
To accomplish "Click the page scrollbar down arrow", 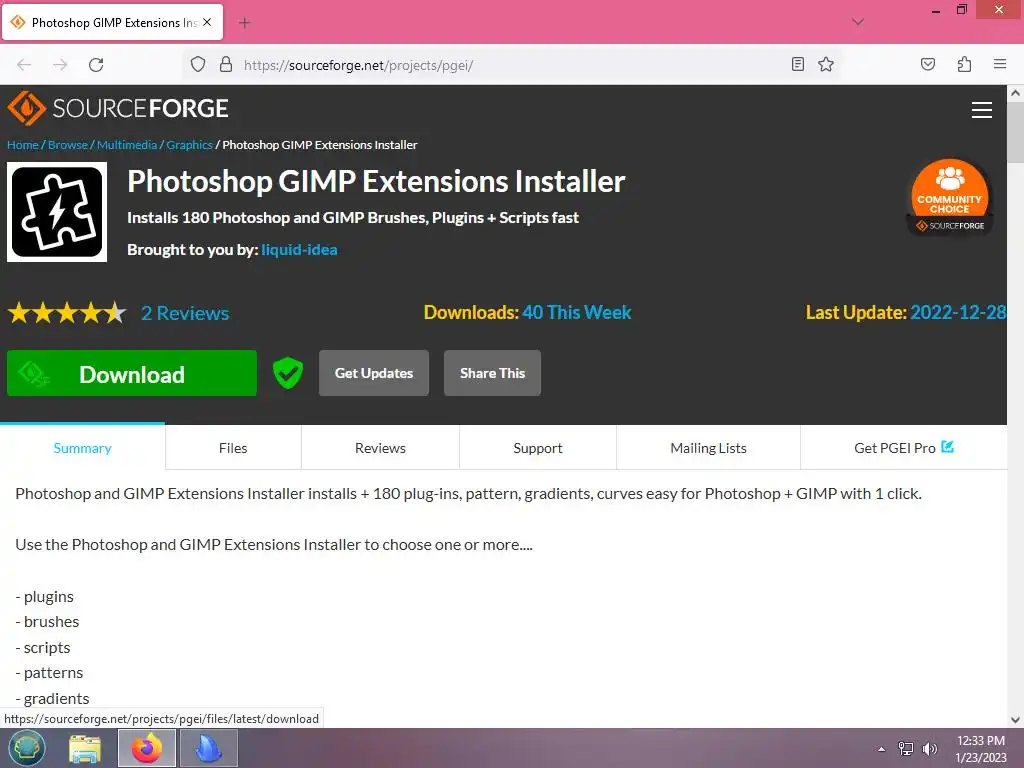I will pos(1016,720).
